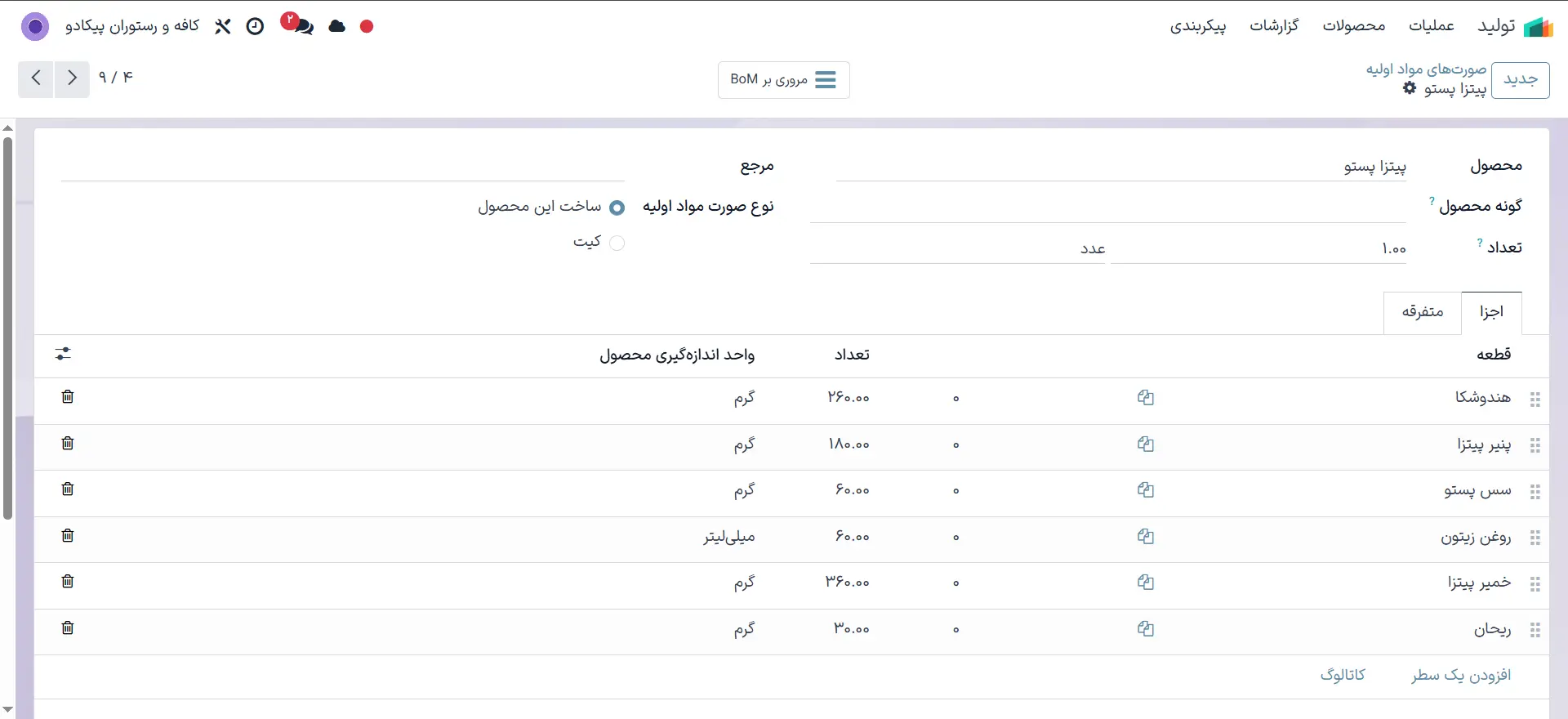This screenshot has height=719, width=1568.
Task: Click the red recording indicator dot
Action: (x=367, y=26)
